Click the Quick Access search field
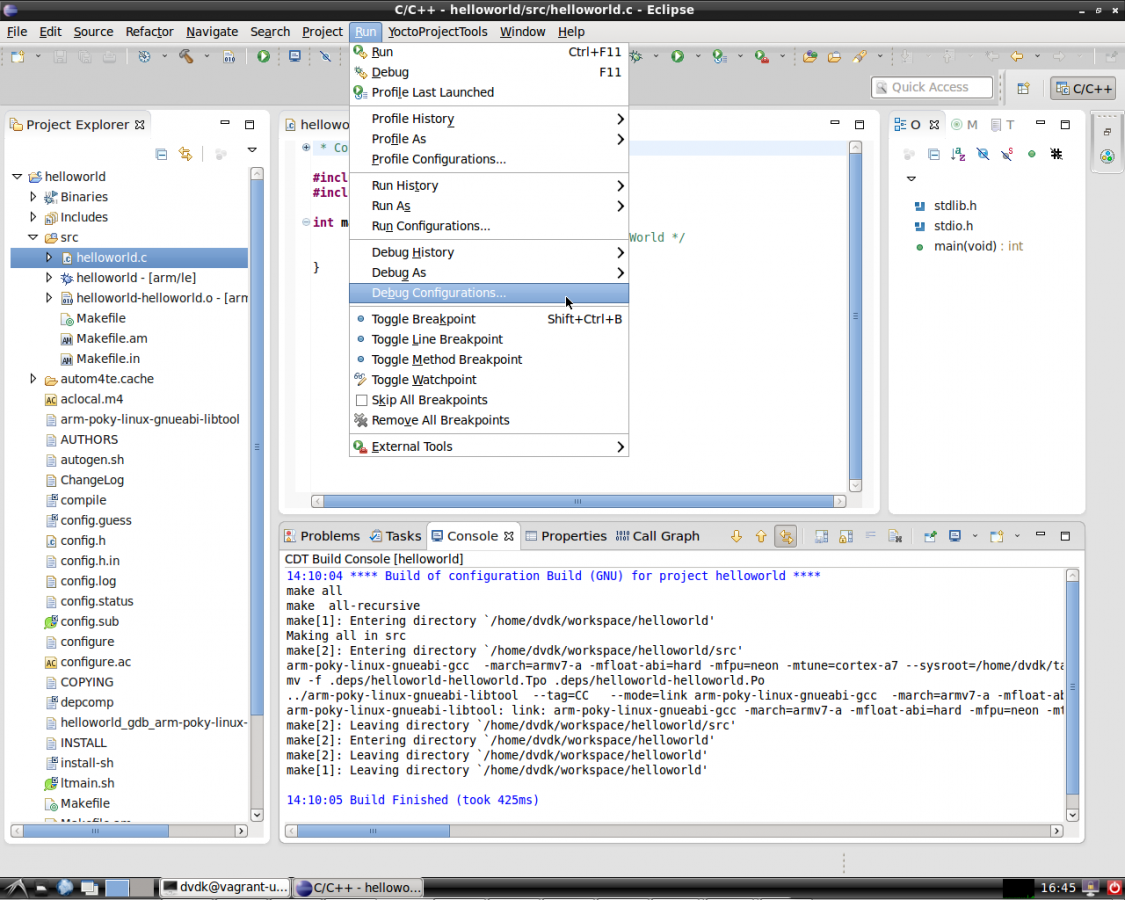 (x=931, y=88)
